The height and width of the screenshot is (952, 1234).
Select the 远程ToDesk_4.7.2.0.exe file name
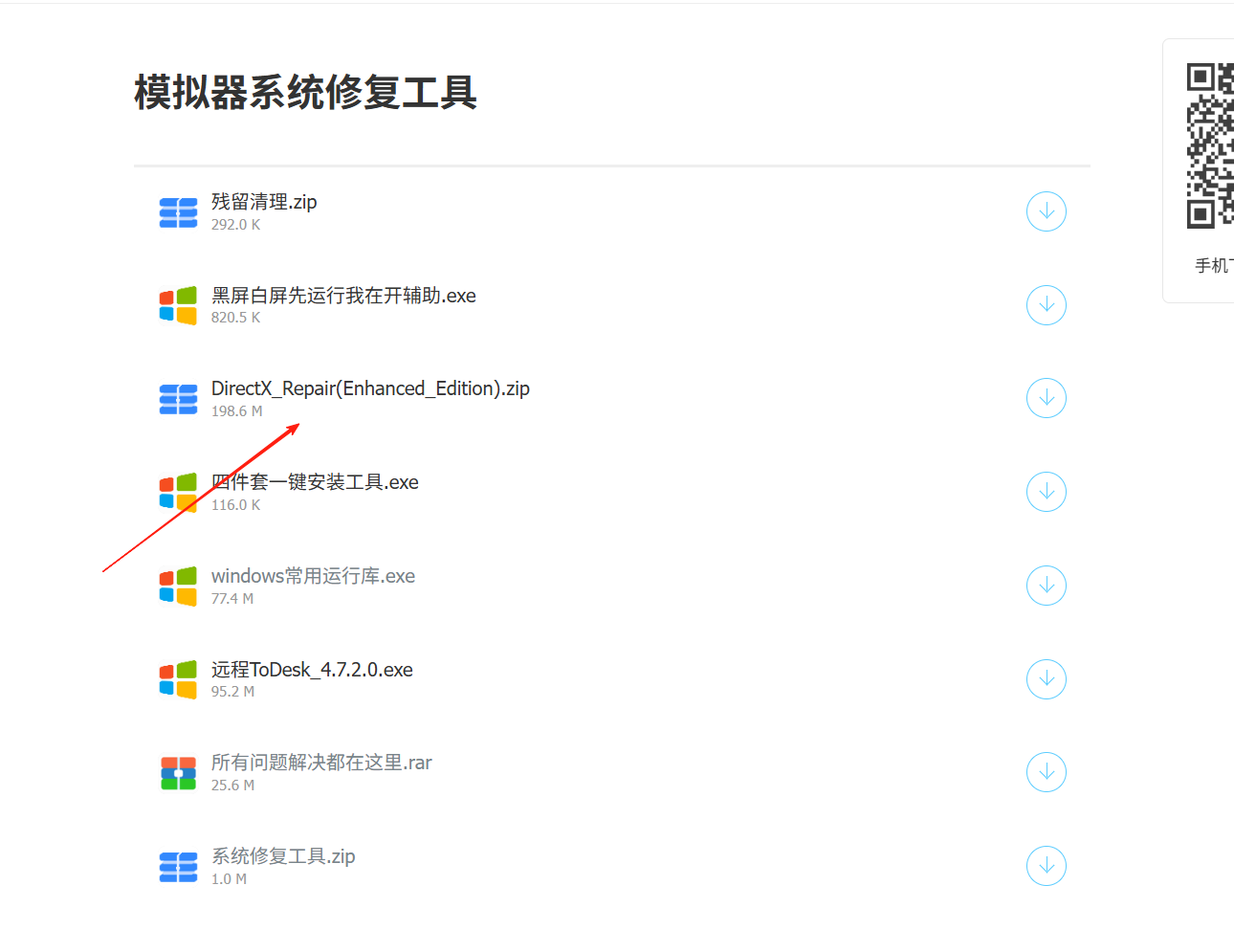click(312, 670)
